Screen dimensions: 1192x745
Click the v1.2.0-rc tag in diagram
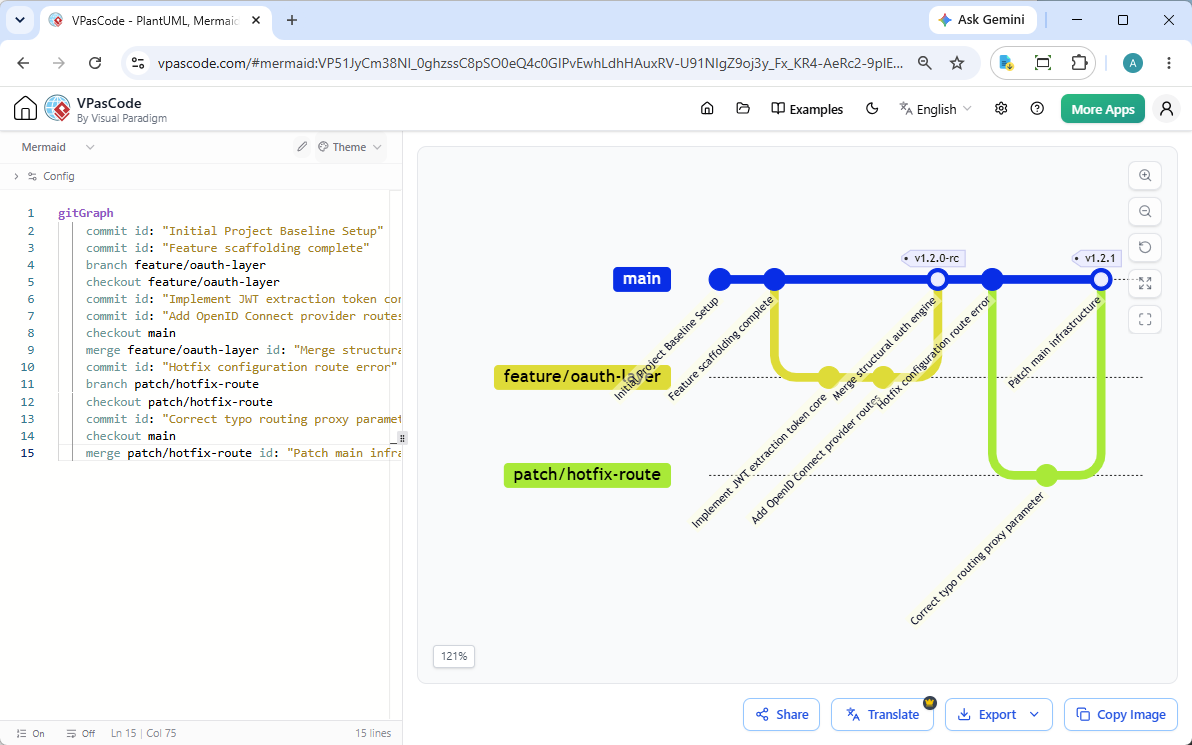click(934, 258)
